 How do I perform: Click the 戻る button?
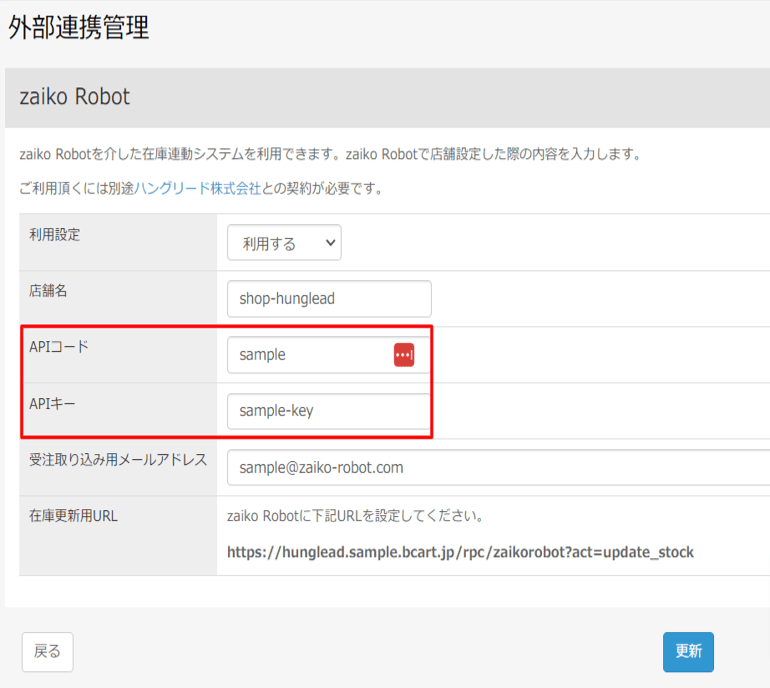tap(48, 652)
